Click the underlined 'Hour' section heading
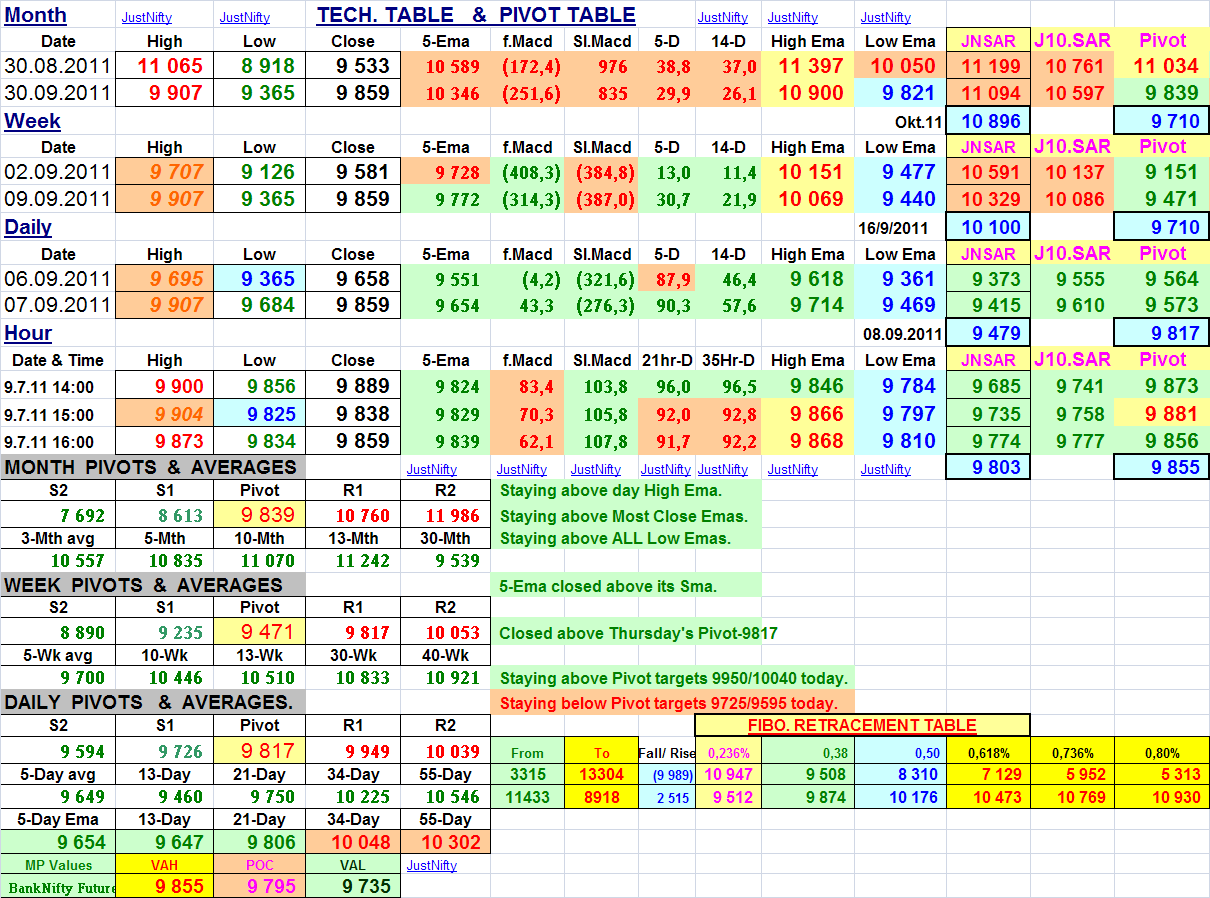The height and width of the screenshot is (898, 1210). point(28,333)
